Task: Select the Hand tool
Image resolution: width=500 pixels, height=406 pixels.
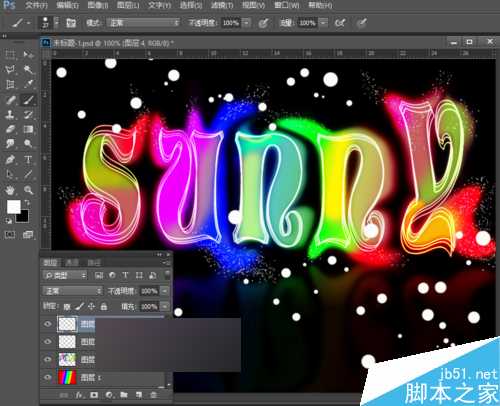Action: coord(10,190)
